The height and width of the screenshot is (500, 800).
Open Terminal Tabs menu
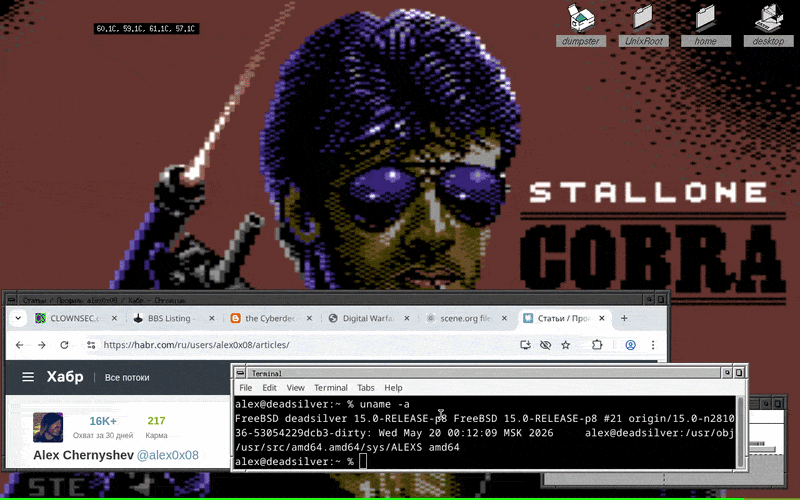pos(366,388)
